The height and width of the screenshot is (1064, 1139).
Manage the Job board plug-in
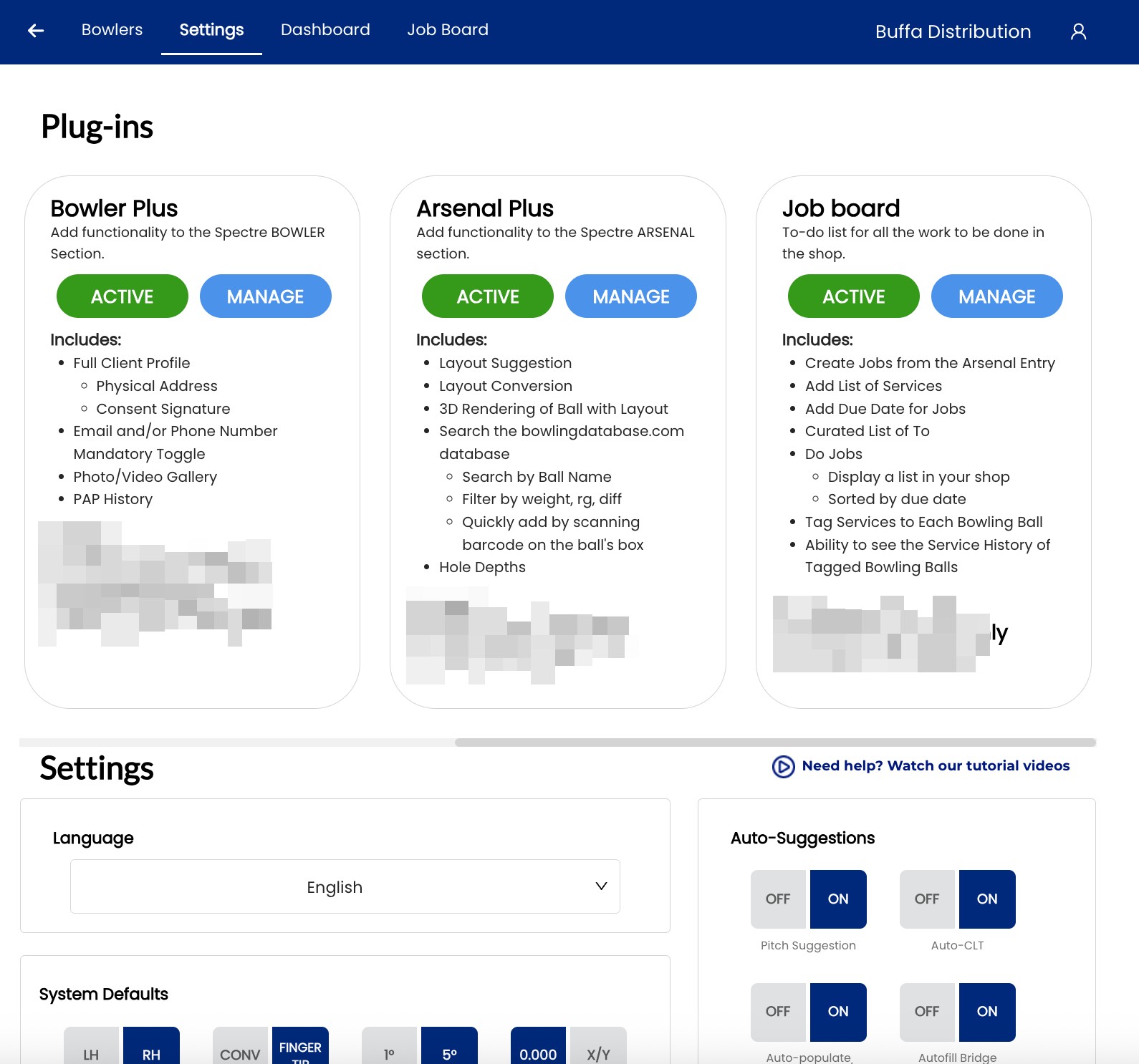point(997,296)
